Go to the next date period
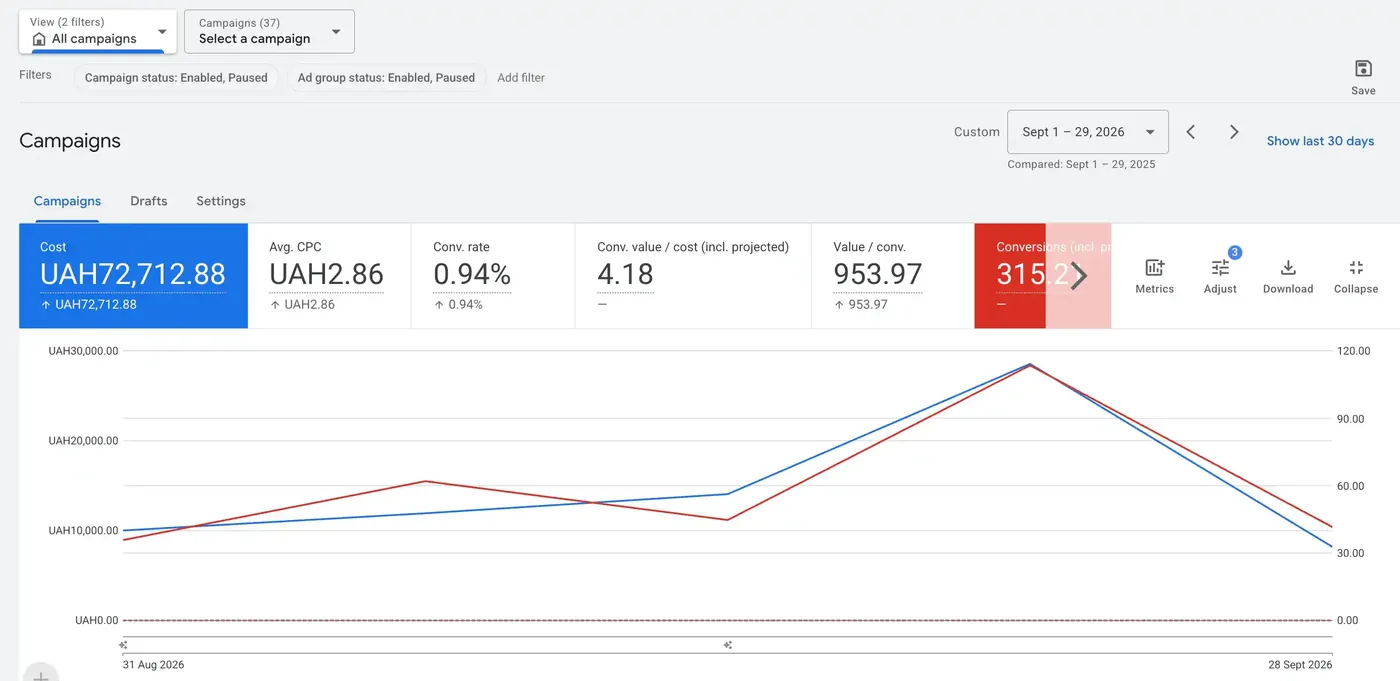The width and height of the screenshot is (1400, 681). pos(1234,132)
